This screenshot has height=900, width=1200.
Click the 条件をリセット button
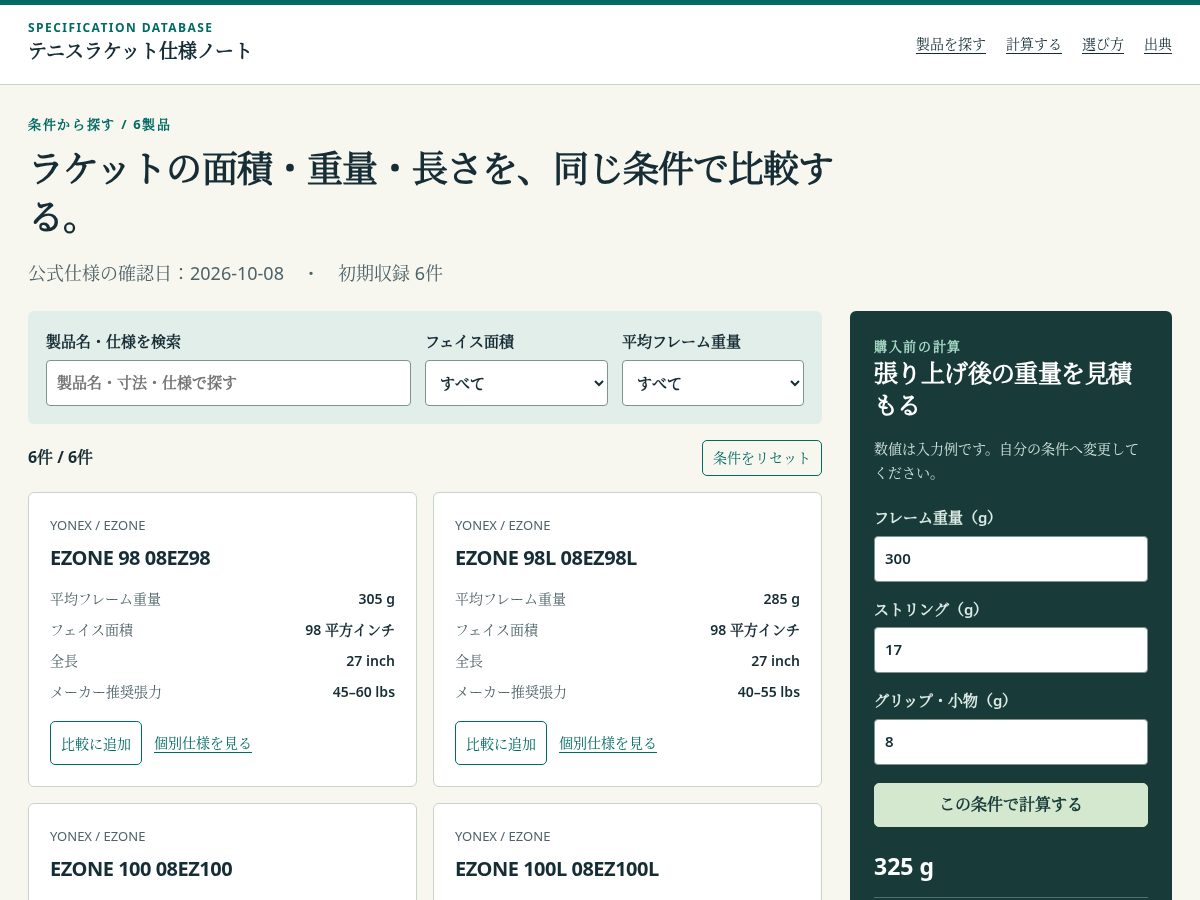762,458
